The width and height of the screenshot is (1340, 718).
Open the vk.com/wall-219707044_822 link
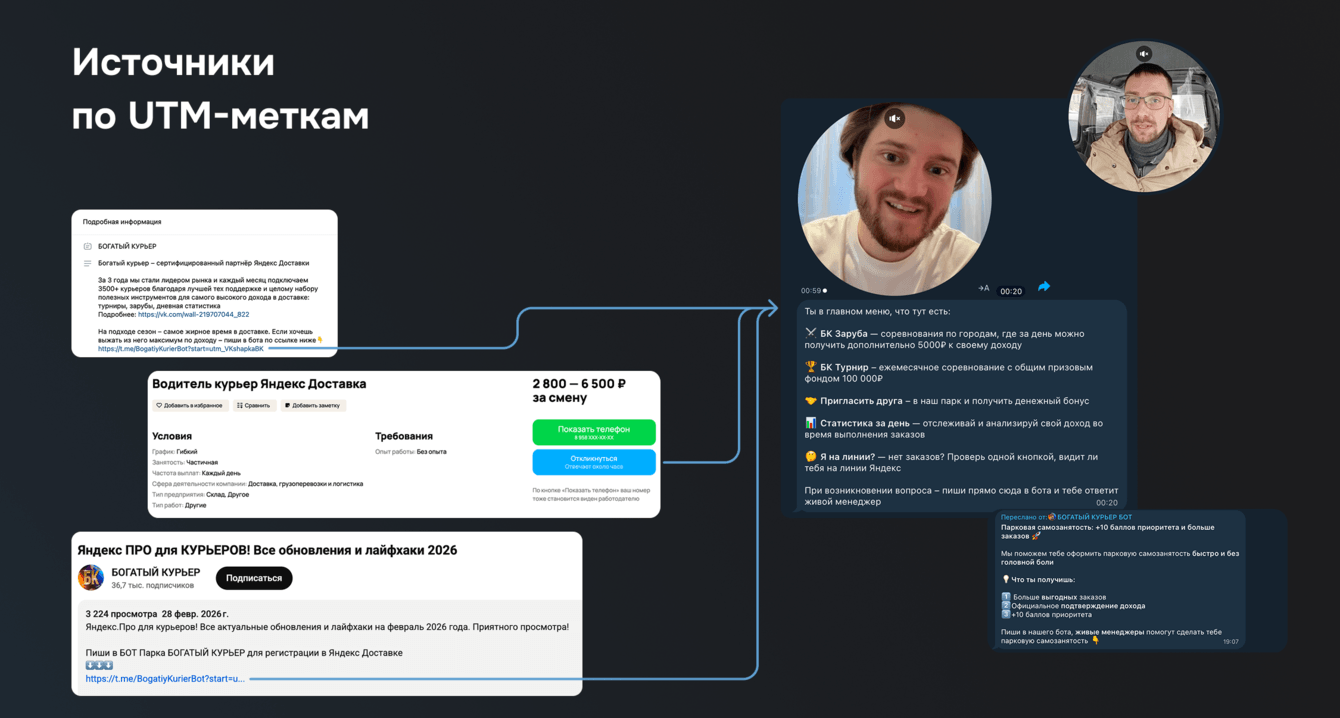click(194, 314)
